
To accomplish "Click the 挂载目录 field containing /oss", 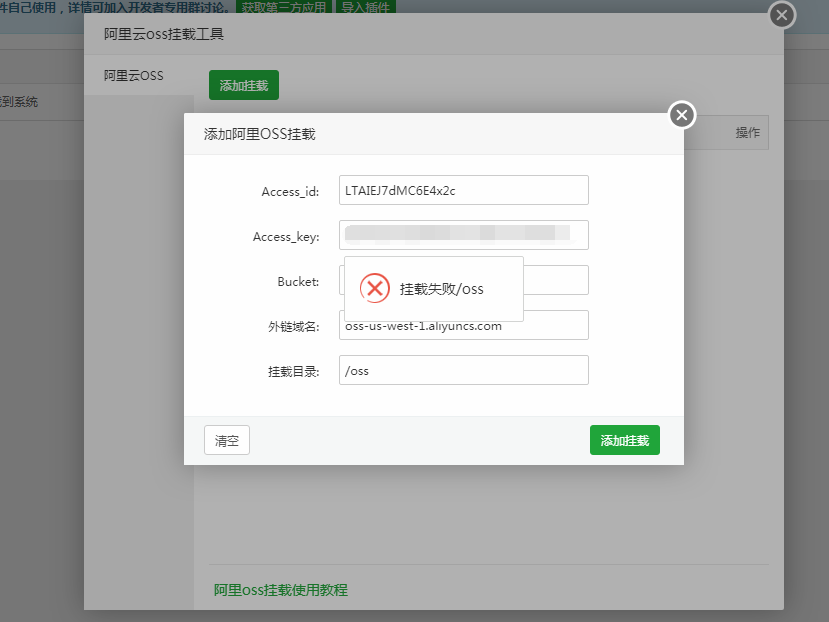I will [x=464, y=370].
